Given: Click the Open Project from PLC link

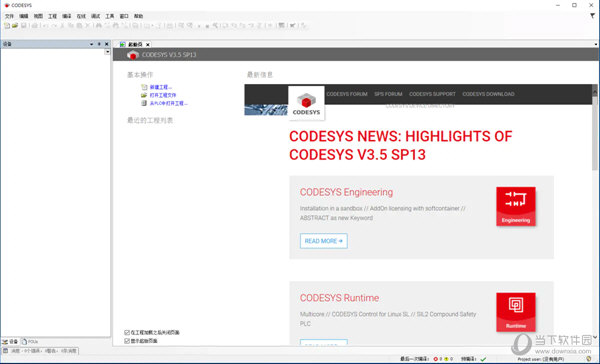Looking at the screenshot, I should (x=169, y=103).
